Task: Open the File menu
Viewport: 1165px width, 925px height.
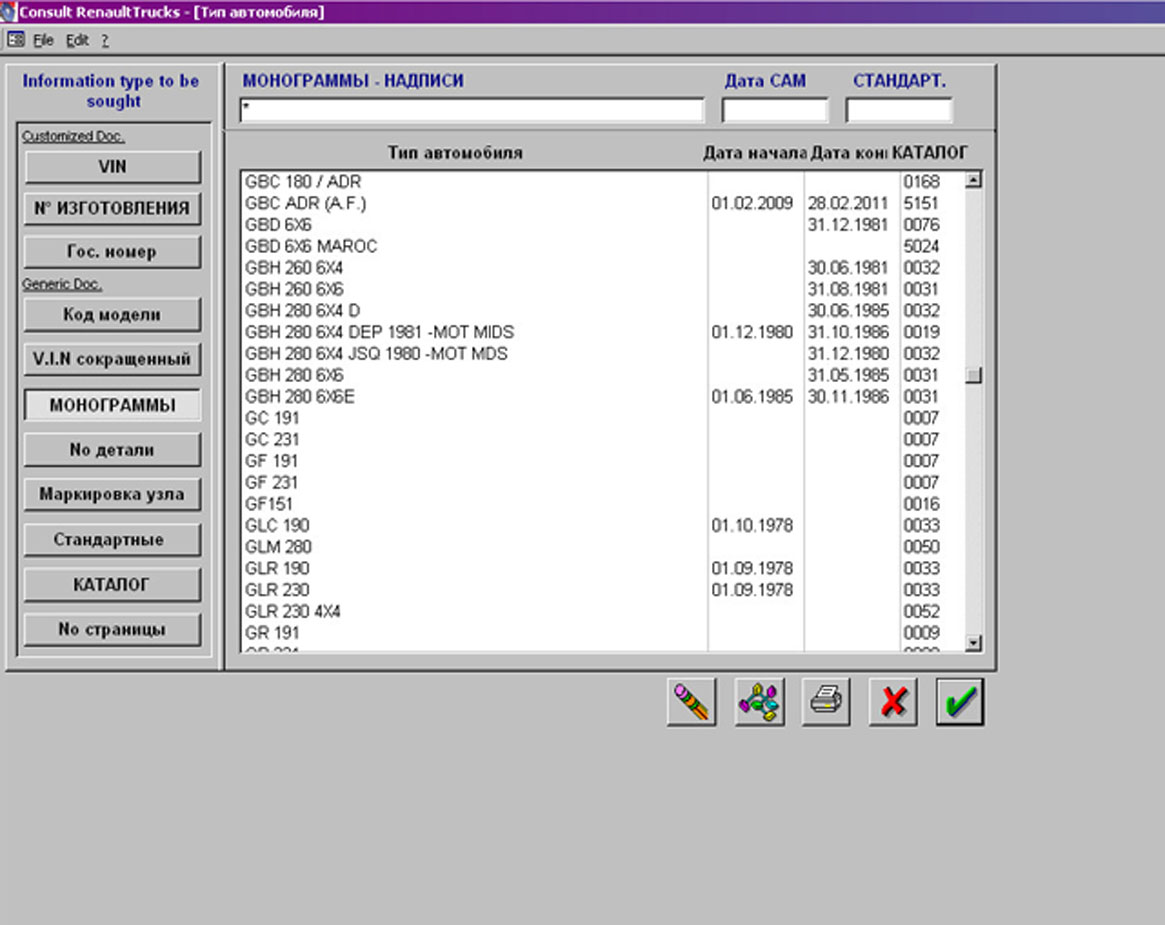Action: click(x=43, y=41)
